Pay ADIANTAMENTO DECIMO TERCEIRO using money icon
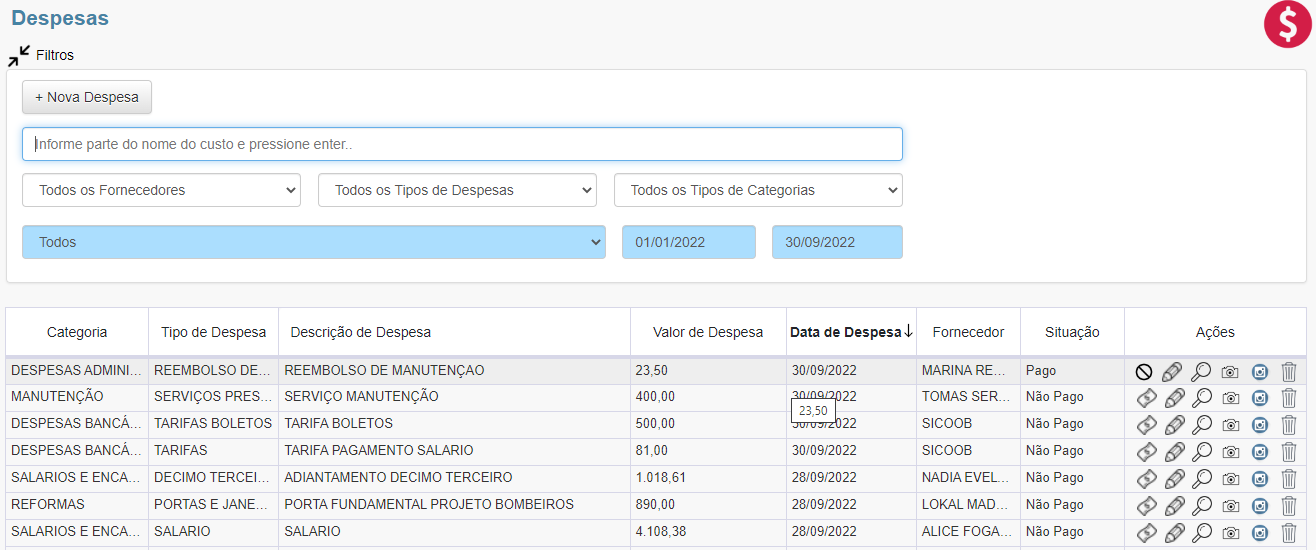This screenshot has height=550, width=1316. [1146, 478]
